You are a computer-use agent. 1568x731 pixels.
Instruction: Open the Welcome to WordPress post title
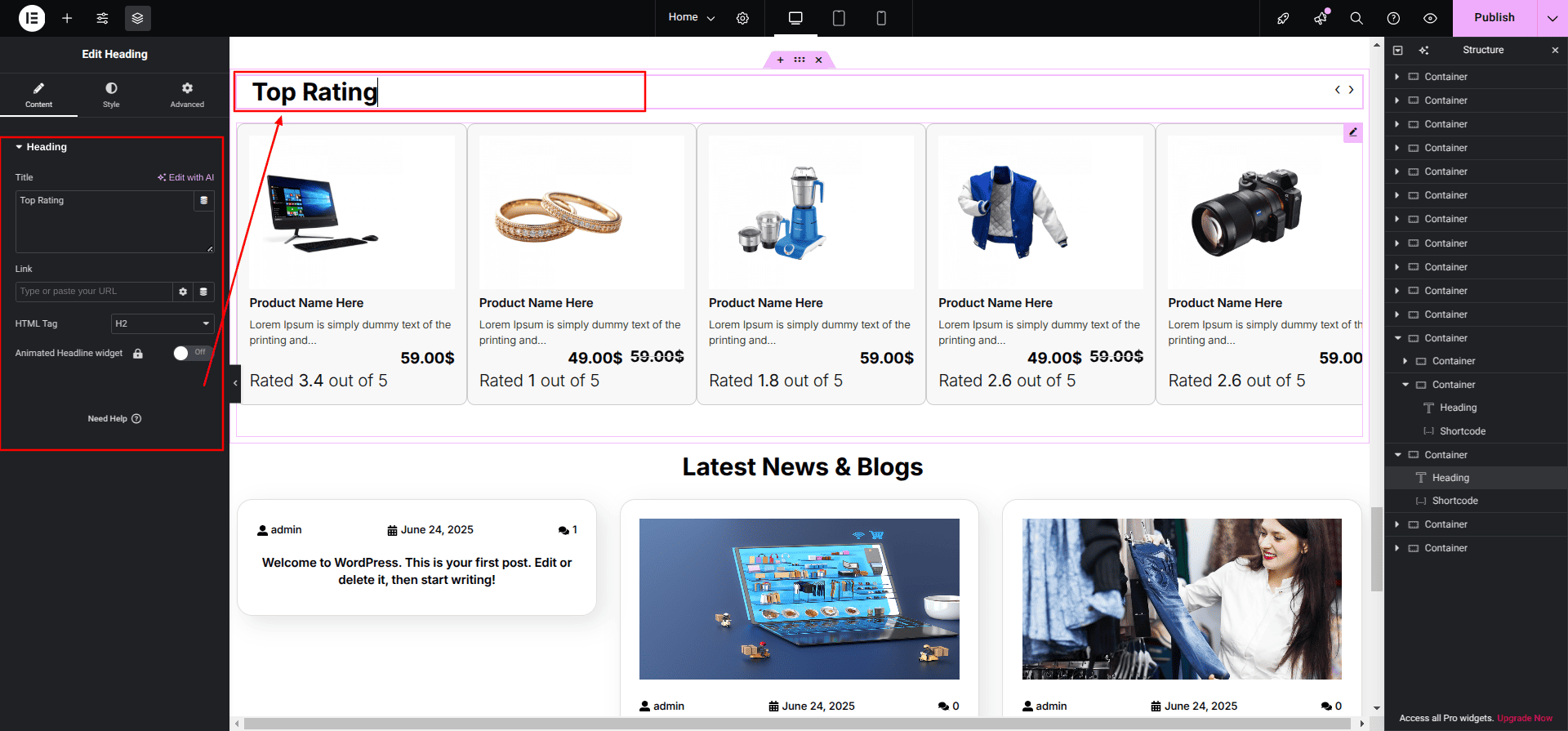coord(416,571)
